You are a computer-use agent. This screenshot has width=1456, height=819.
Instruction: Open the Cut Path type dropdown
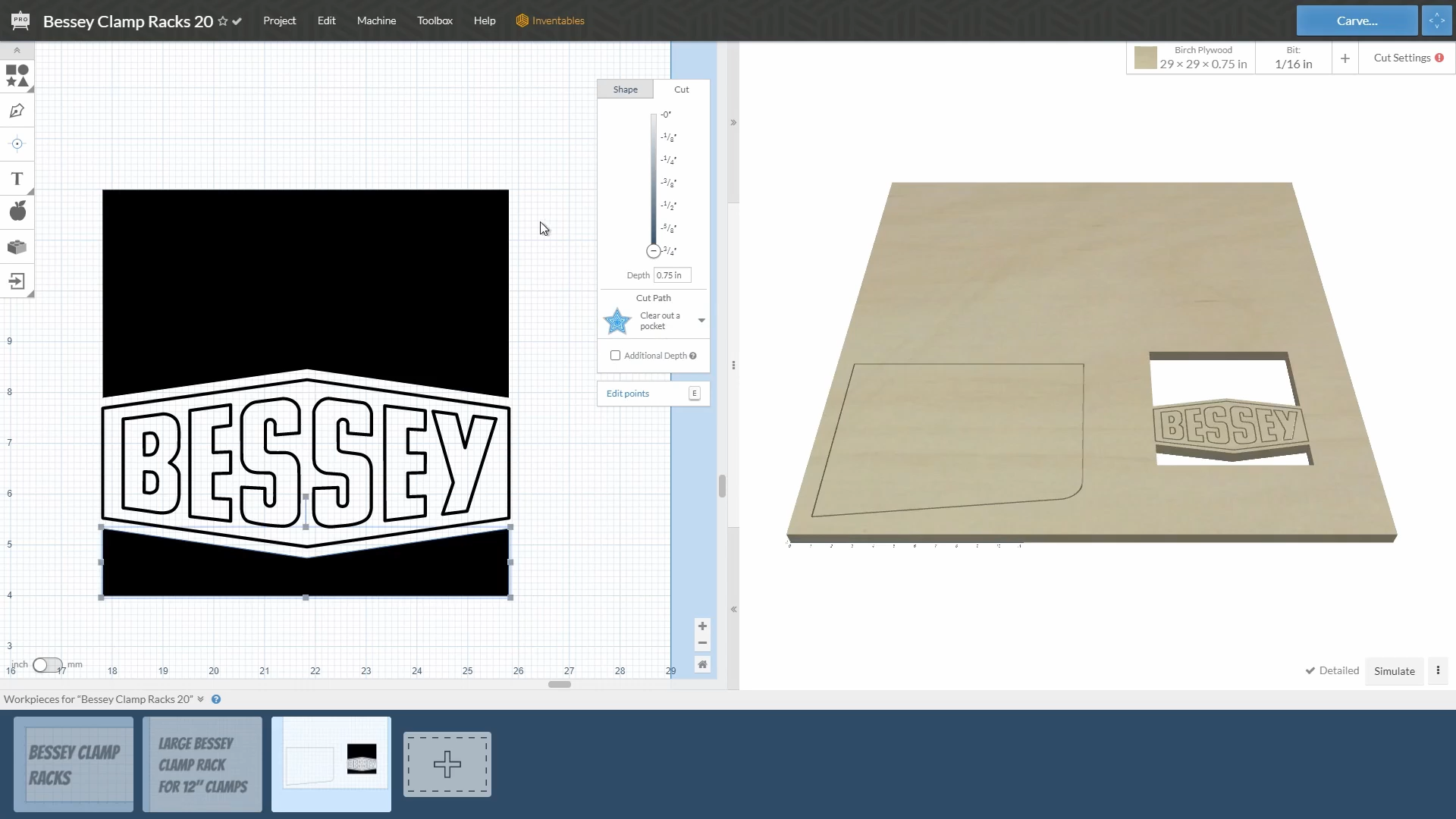click(x=701, y=321)
